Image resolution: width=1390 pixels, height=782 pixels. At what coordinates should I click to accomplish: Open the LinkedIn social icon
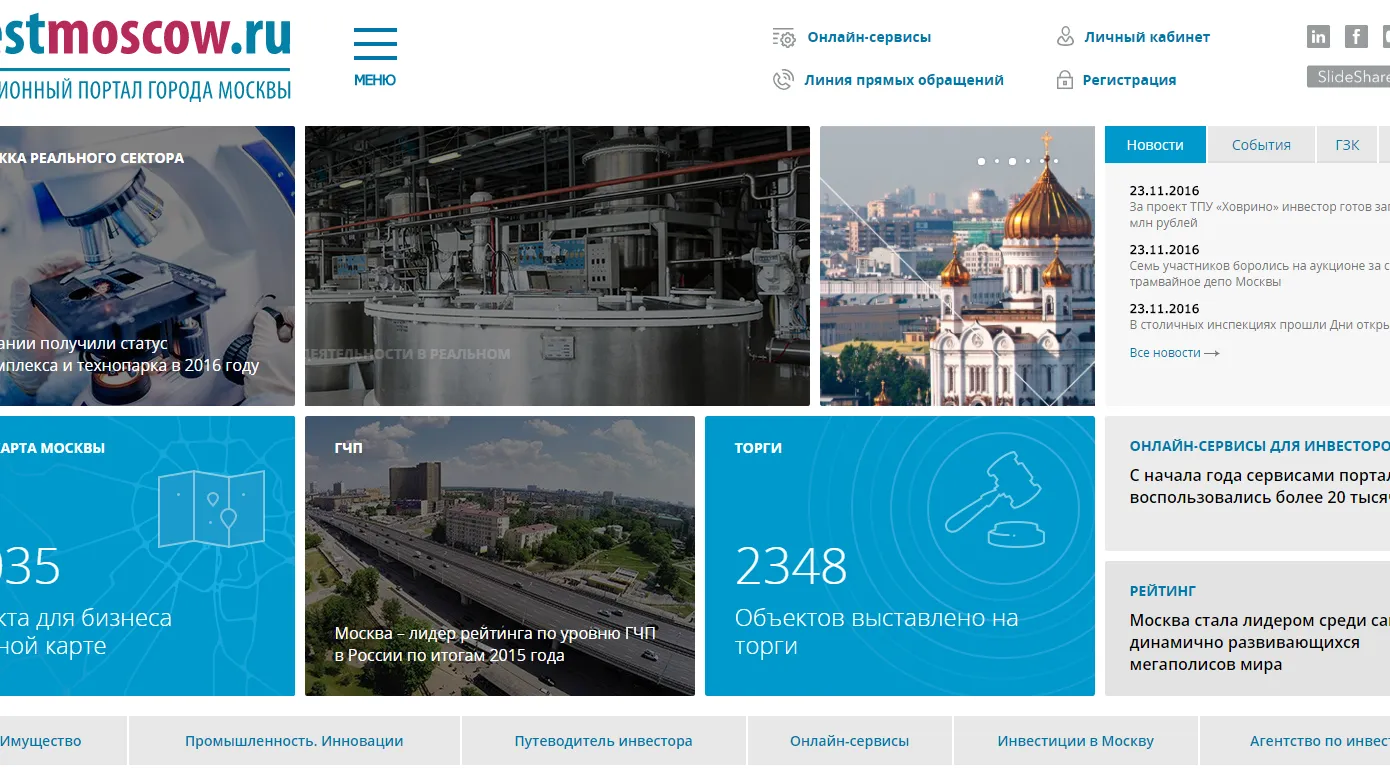[x=1318, y=37]
